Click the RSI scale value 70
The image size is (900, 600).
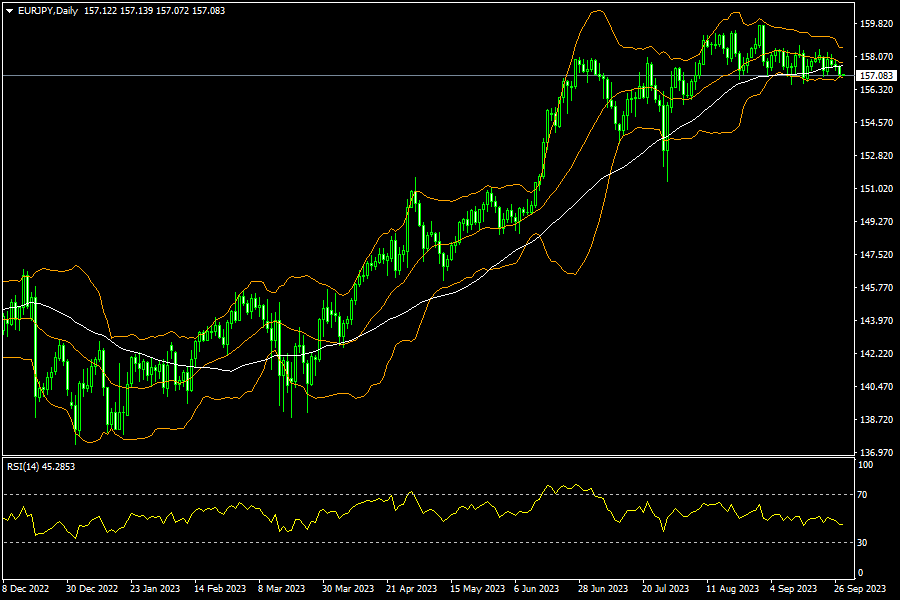[x=862, y=494]
